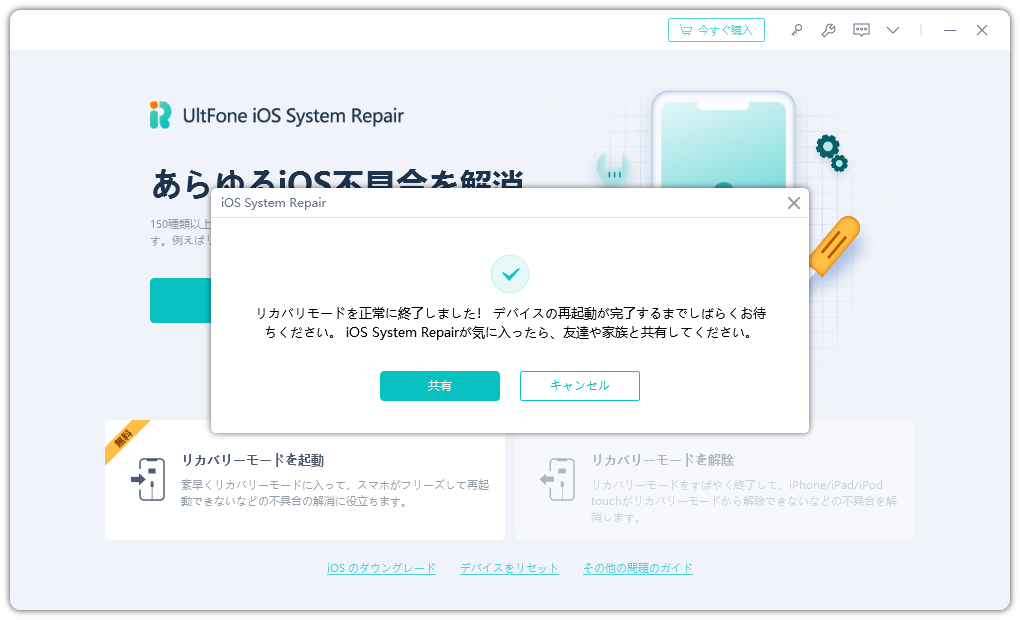Image resolution: width=1020 pixels, height=620 pixels.
Task: Click the iOS System Repair dialog title
Action: pos(273,202)
